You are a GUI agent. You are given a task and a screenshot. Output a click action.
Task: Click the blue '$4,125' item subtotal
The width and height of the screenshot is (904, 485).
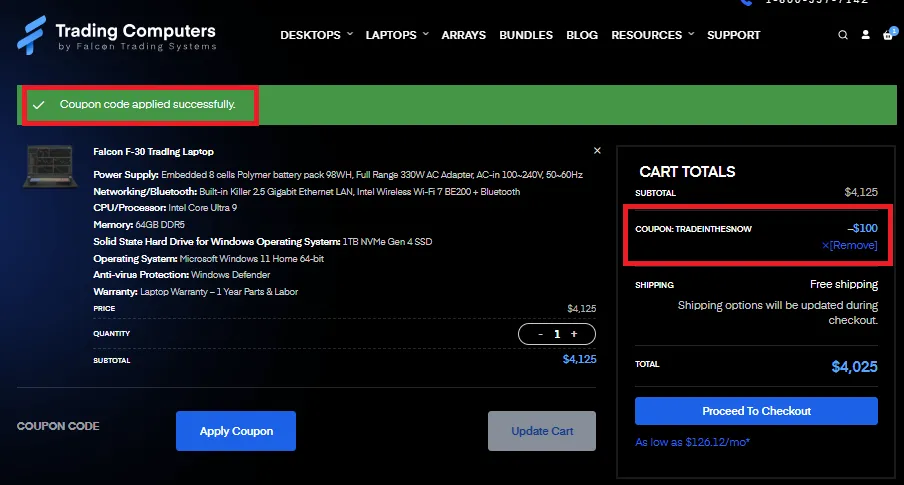(x=579, y=359)
